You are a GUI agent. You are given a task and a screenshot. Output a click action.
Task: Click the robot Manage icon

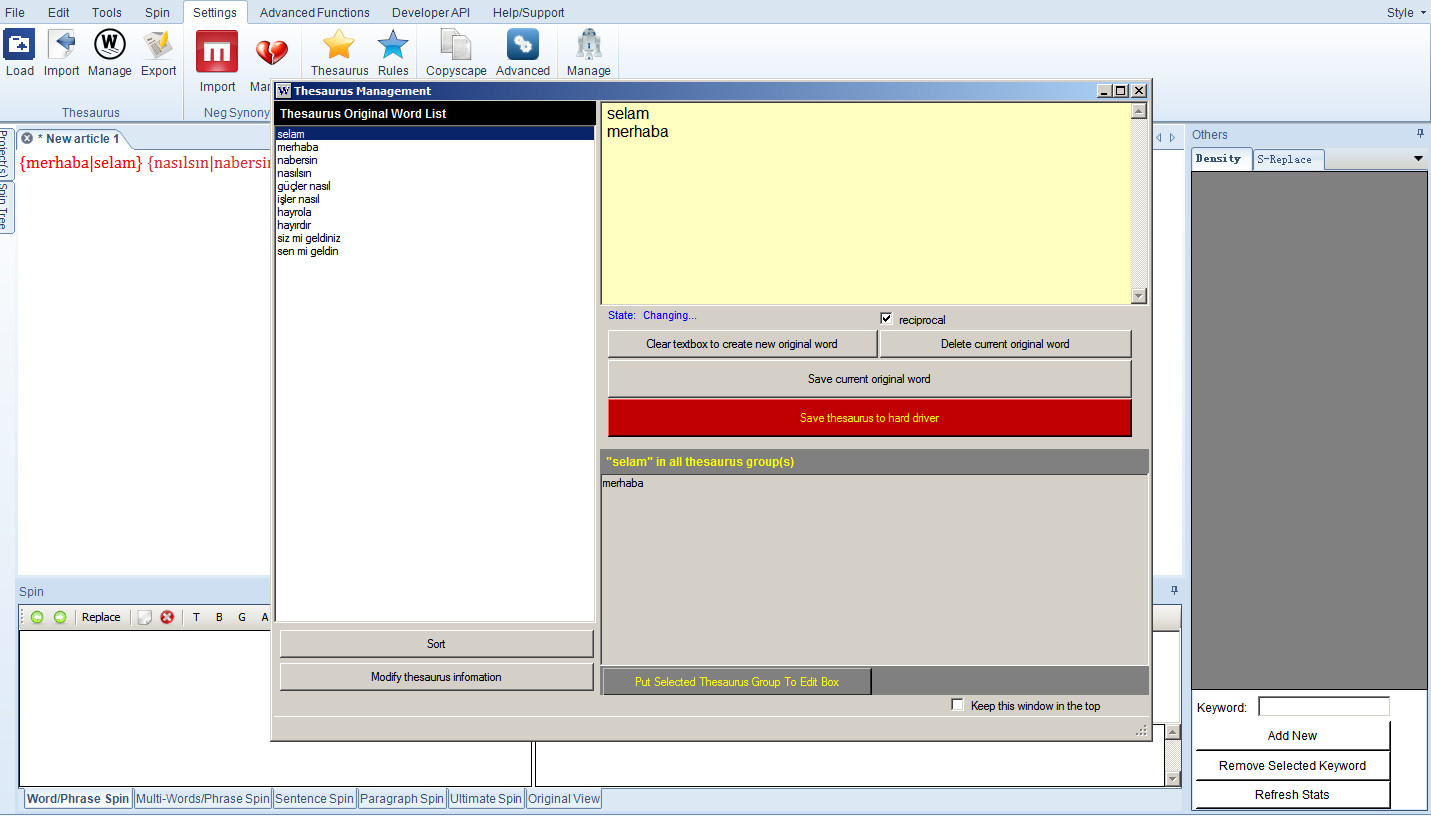pyautogui.click(x=588, y=46)
